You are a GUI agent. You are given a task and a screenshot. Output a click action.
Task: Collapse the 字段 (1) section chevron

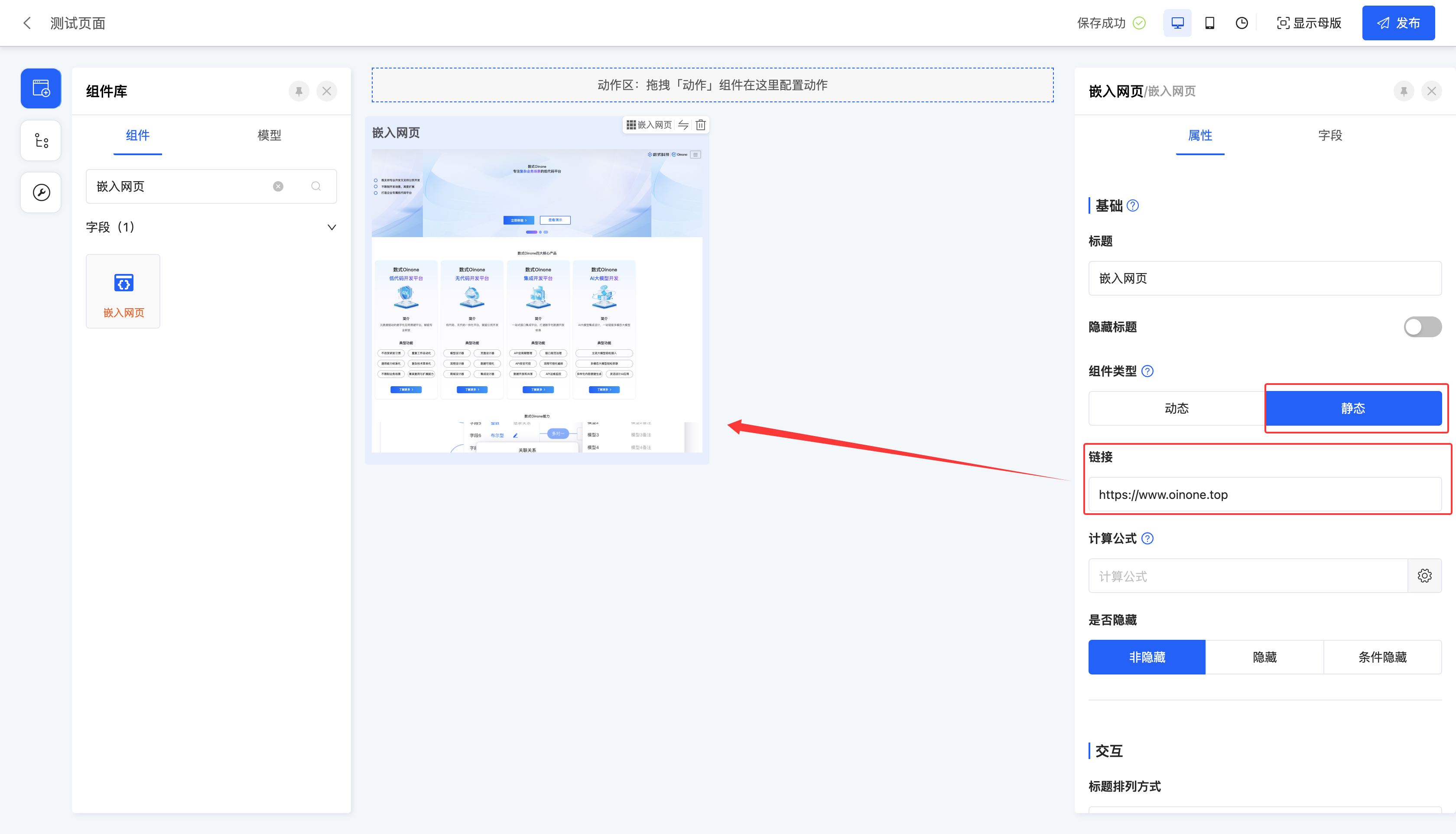pos(331,228)
